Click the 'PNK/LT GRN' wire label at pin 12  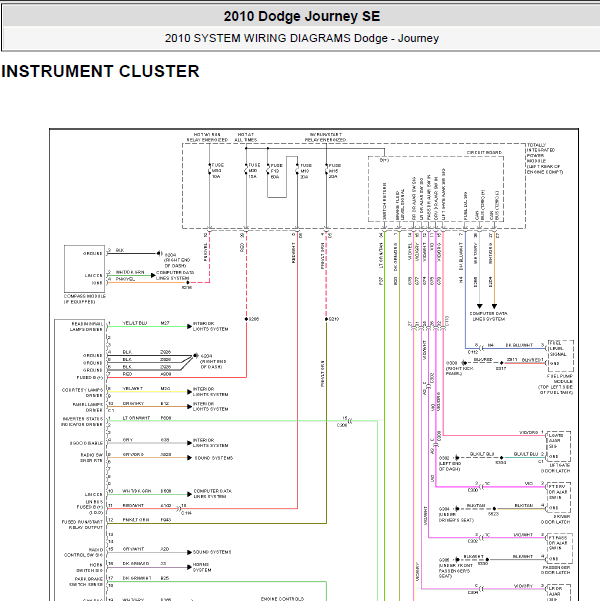click(136, 520)
